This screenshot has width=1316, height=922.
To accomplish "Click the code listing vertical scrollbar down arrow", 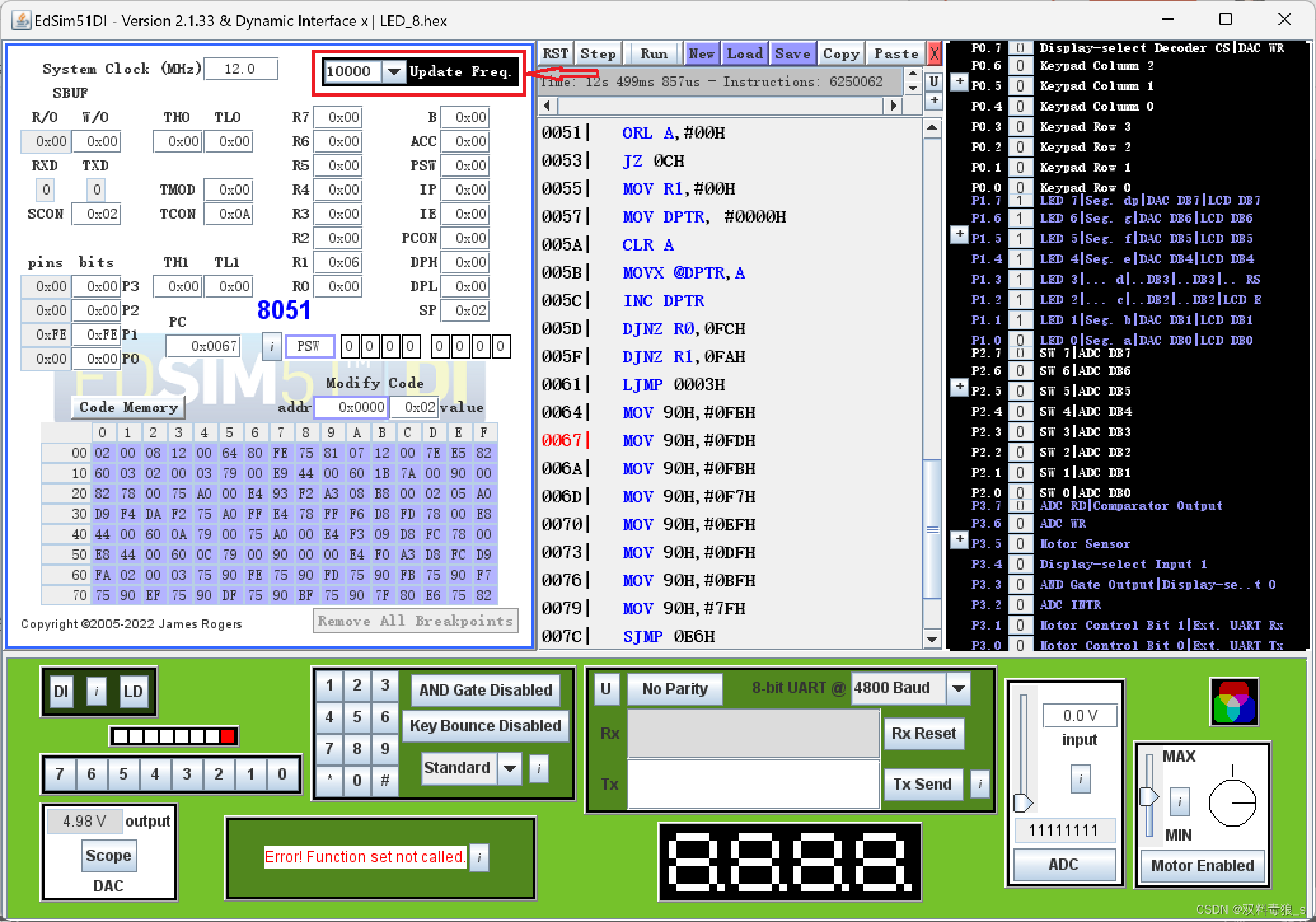I will tap(932, 638).
